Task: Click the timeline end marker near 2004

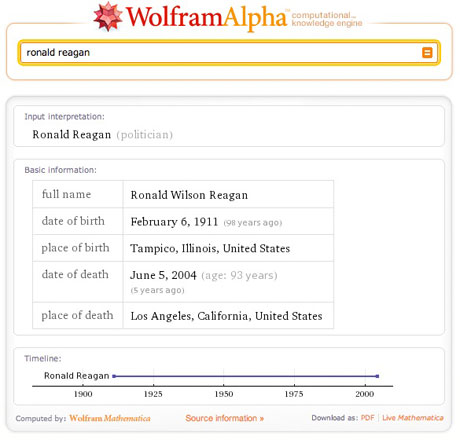Action: (x=377, y=376)
